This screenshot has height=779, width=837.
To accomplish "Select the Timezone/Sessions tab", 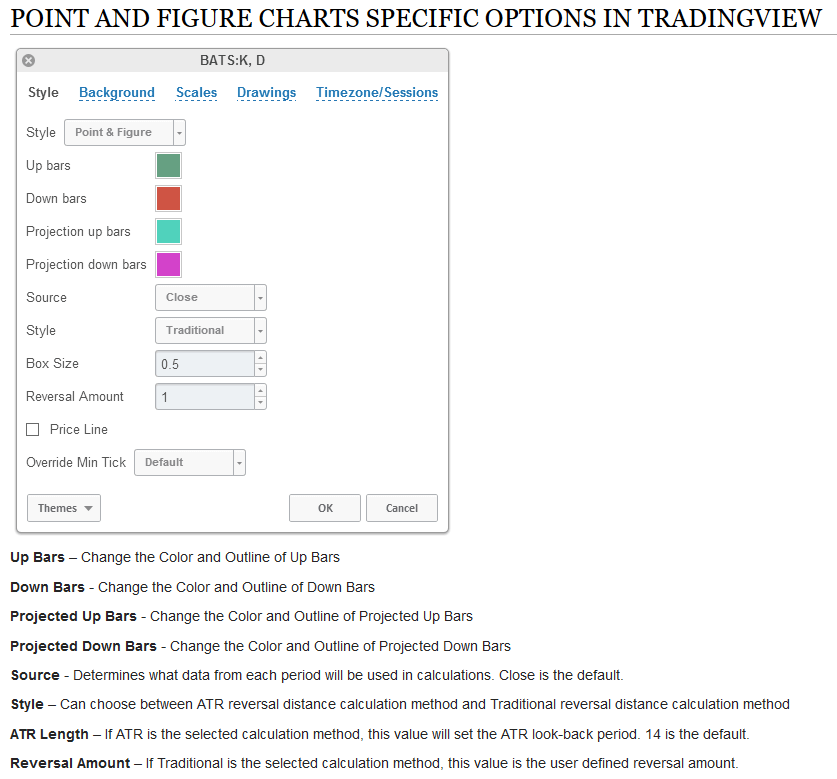I will click(x=377, y=93).
